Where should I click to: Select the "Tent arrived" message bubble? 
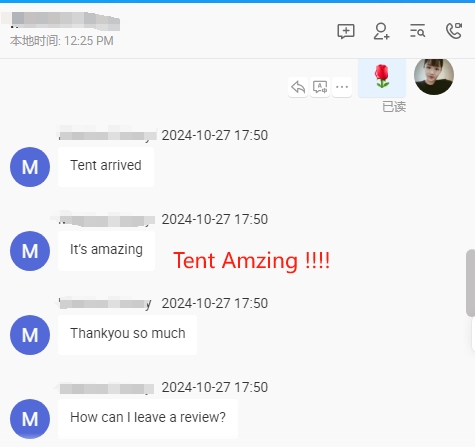(x=106, y=167)
